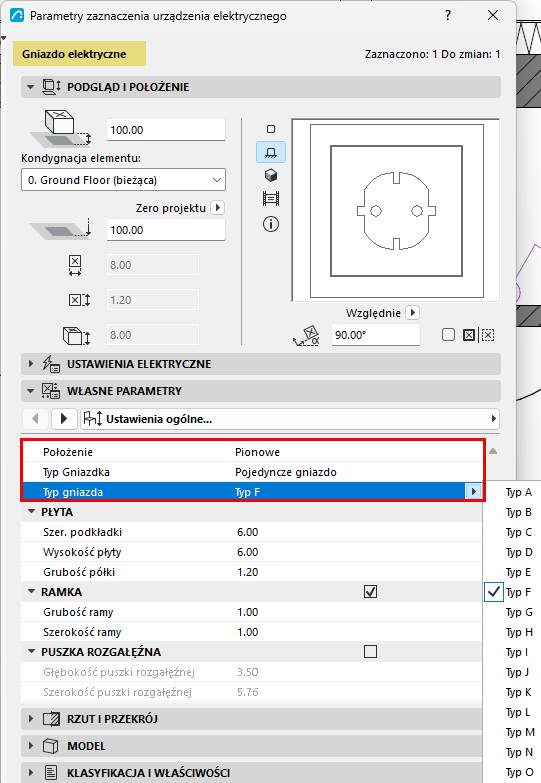Collapse the PODGLĄD I POŁOŻENIE panel
The image size is (541, 783).
(30, 87)
